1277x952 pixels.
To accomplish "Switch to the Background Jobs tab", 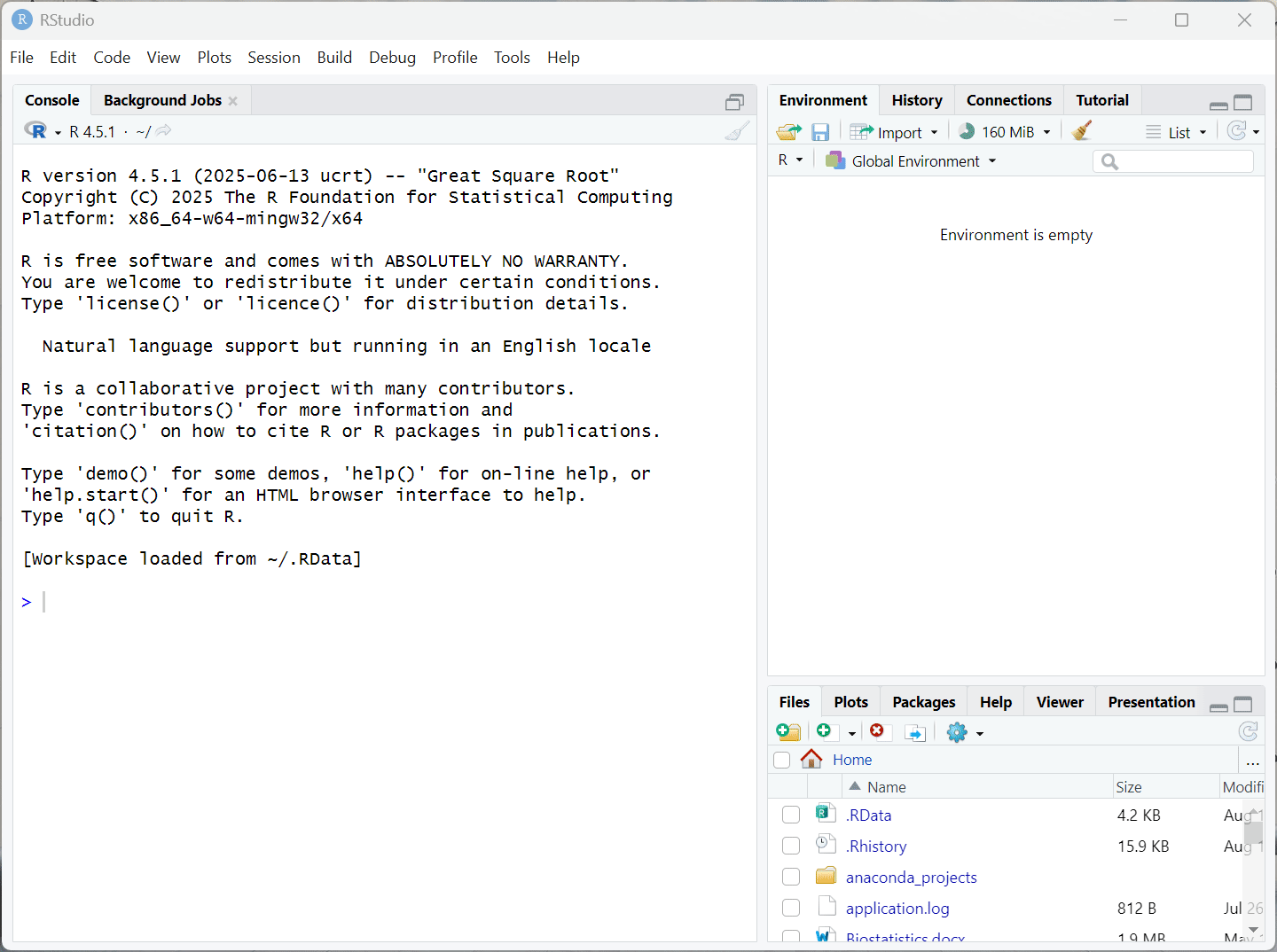I will click(163, 100).
